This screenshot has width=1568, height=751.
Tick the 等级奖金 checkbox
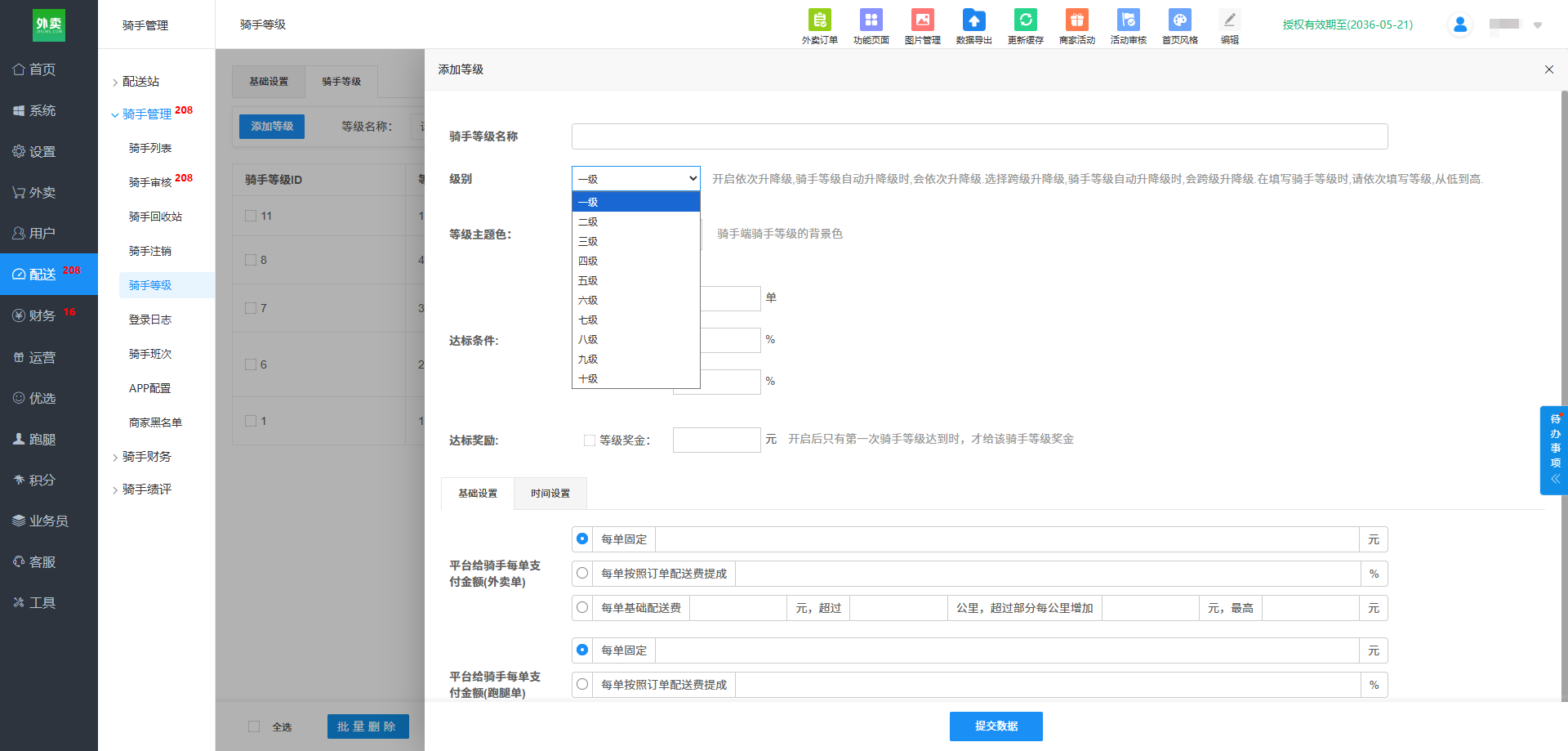590,440
